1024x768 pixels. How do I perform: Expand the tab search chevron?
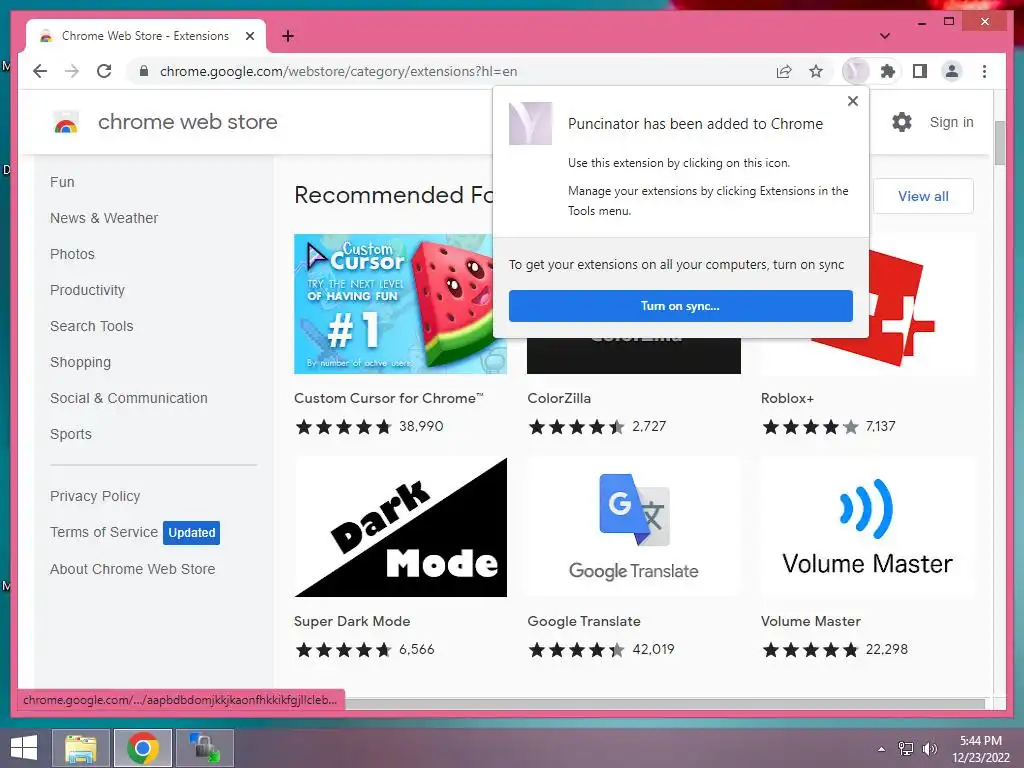[x=884, y=36]
